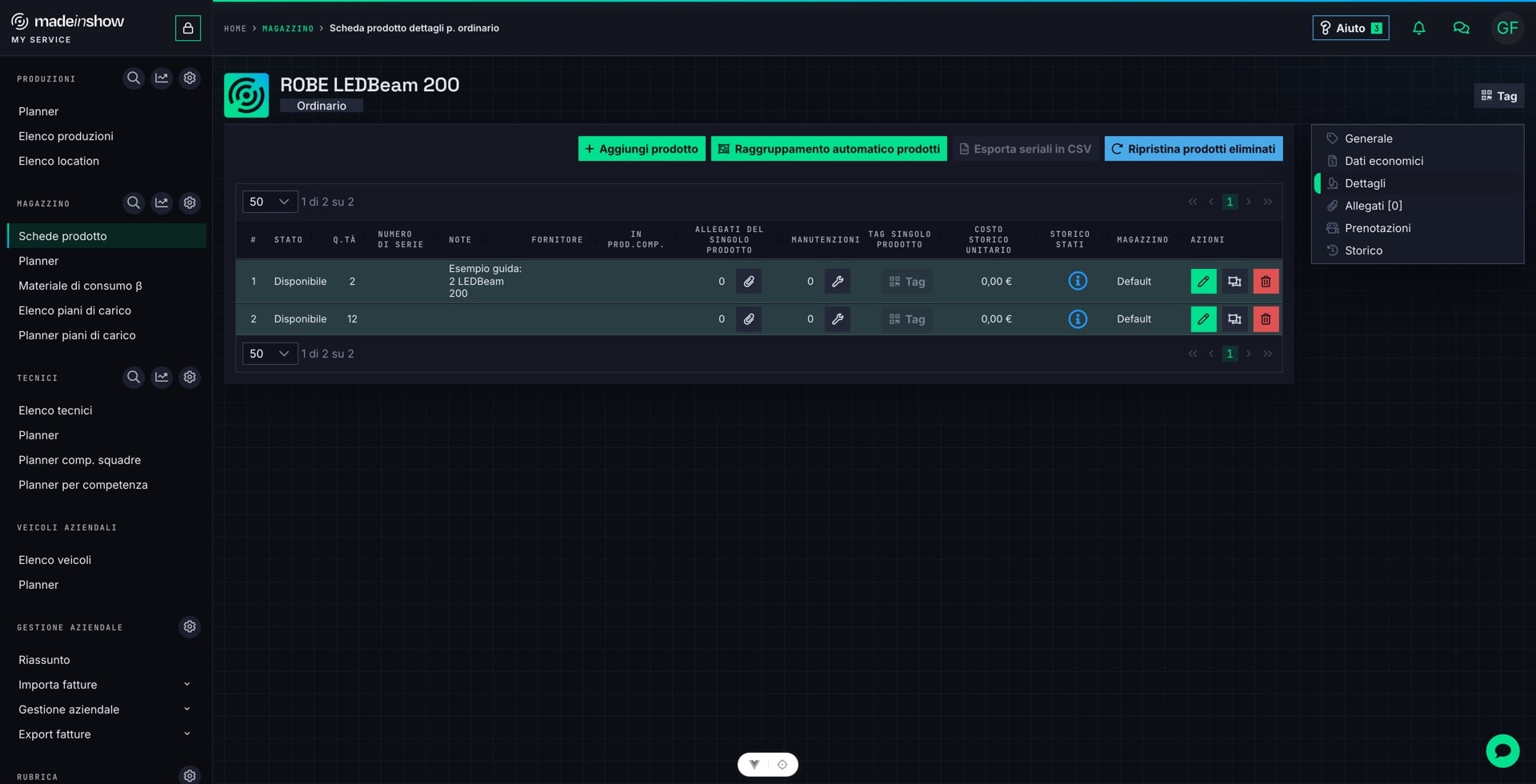This screenshot has width=1536, height=784.
Task: Expand the Export fatture submenu
Action: (x=186, y=734)
